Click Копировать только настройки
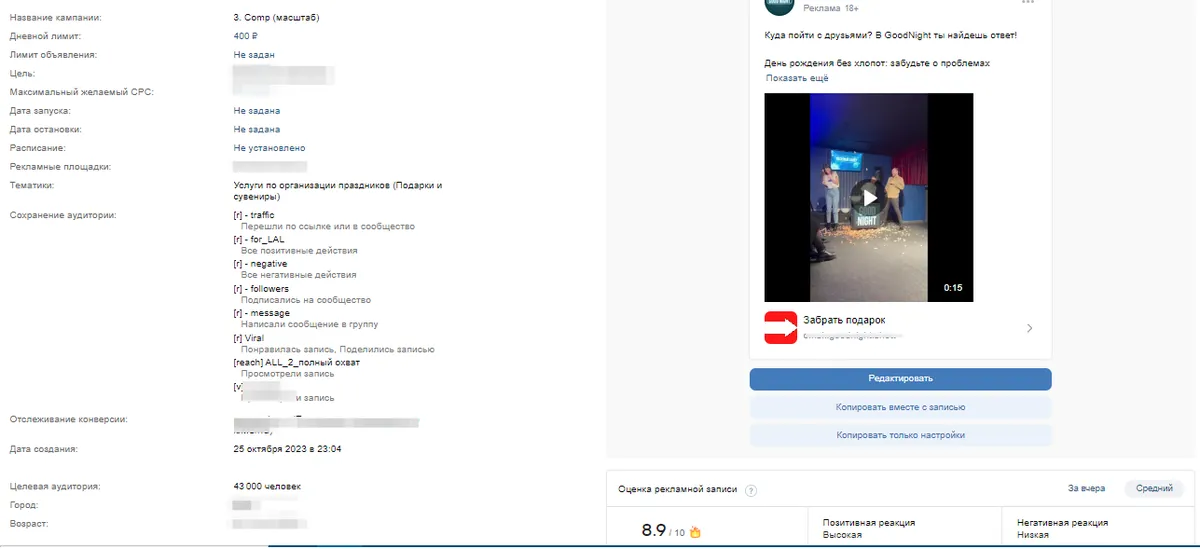1200x549 pixels. pyautogui.click(x=900, y=436)
